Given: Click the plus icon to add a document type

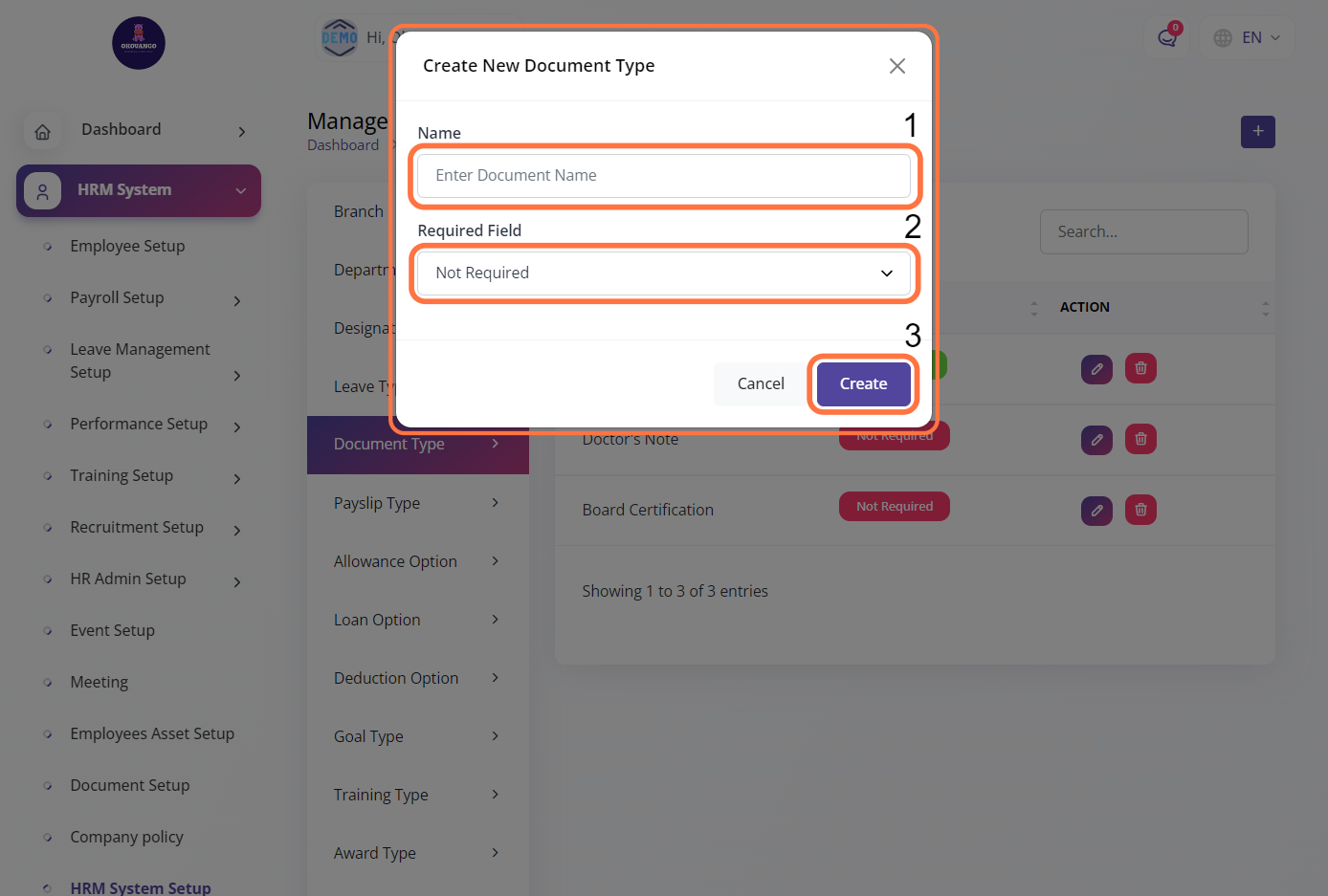Looking at the screenshot, I should pyautogui.click(x=1257, y=132).
